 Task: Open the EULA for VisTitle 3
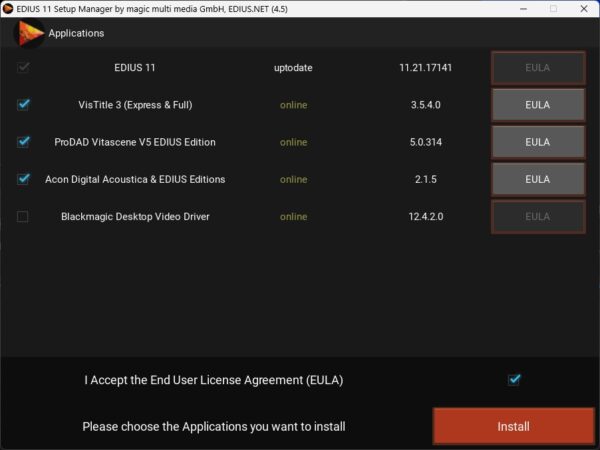click(x=537, y=105)
